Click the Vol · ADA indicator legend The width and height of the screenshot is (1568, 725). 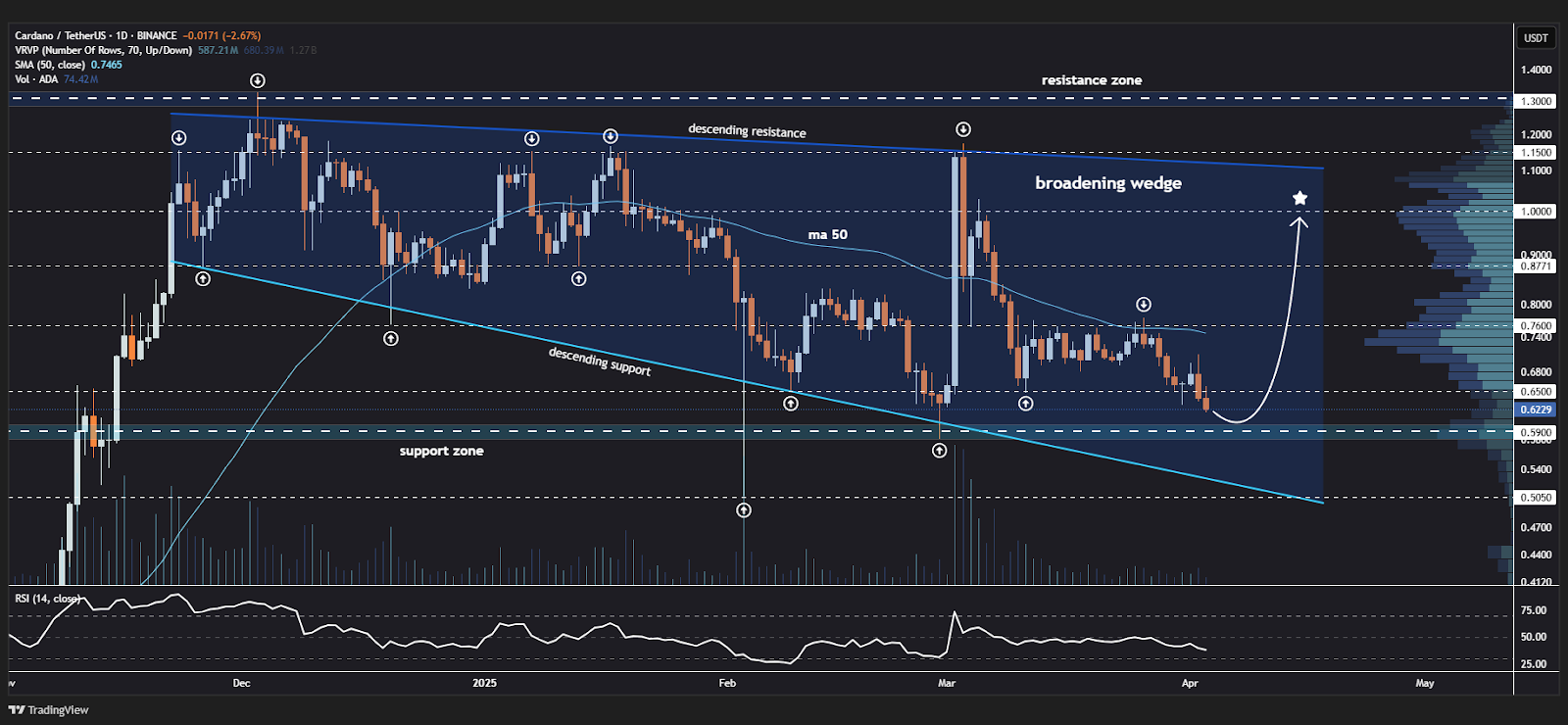(36, 79)
